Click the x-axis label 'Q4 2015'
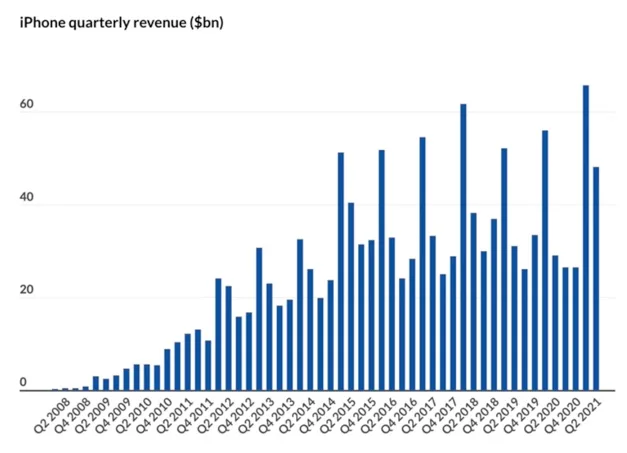The width and height of the screenshot is (627, 453). pos(359,416)
